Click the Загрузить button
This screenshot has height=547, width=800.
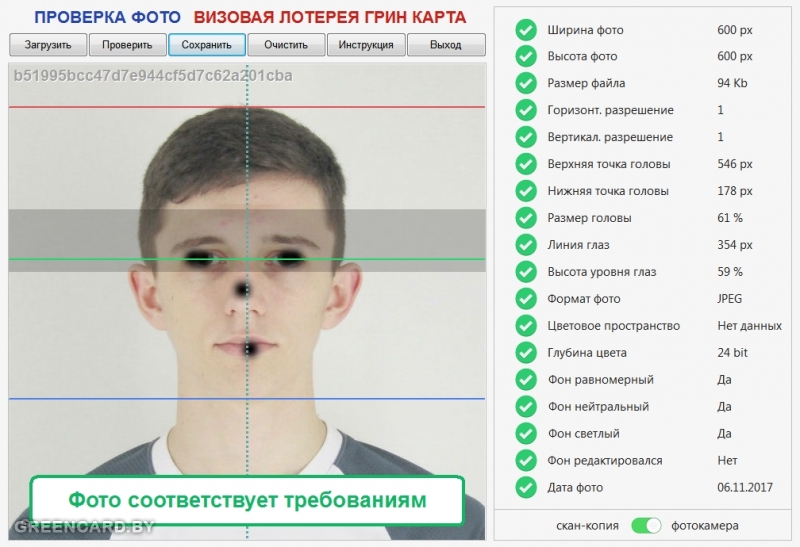[x=48, y=45]
